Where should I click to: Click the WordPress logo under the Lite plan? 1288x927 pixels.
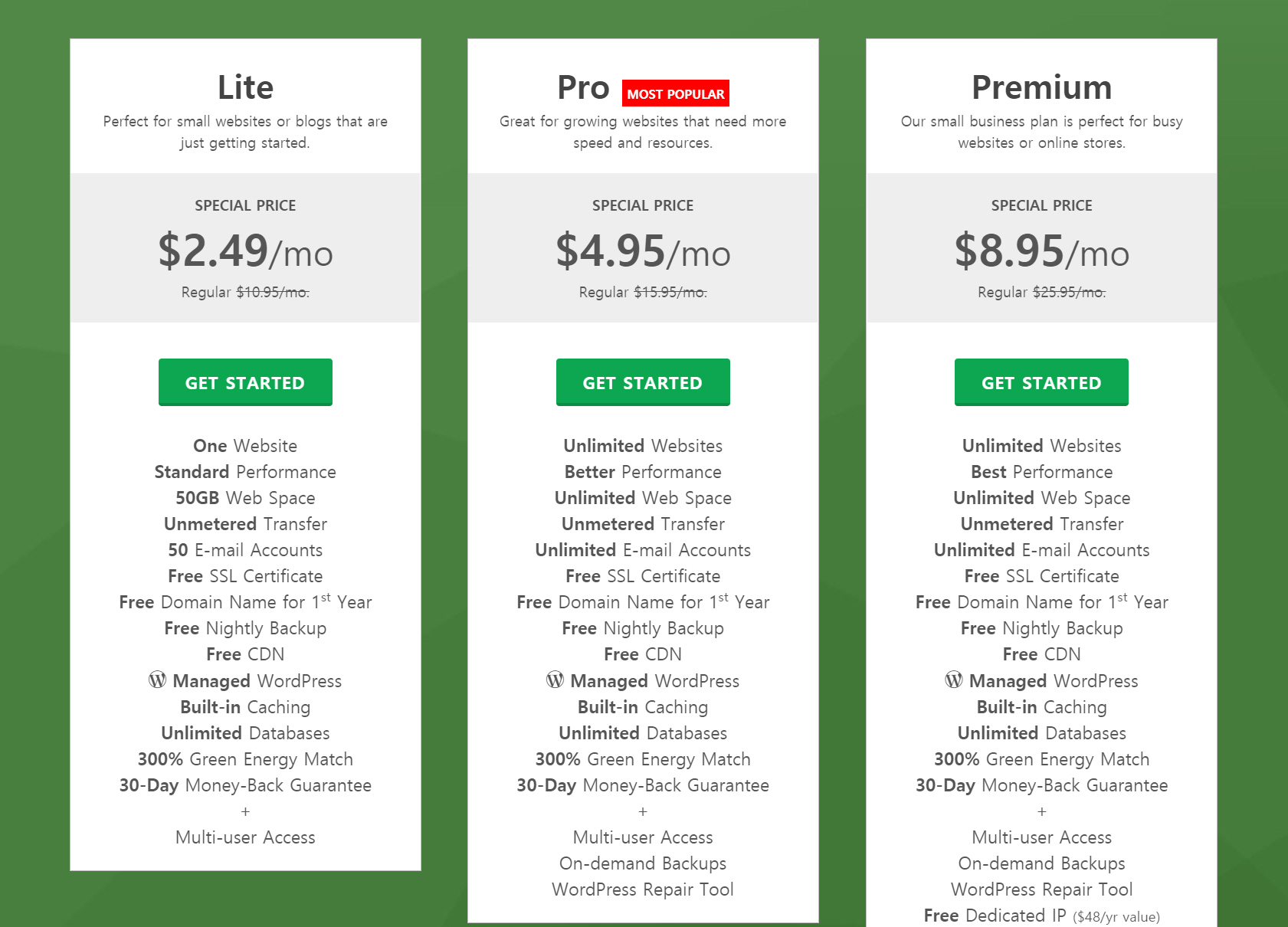(x=157, y=680)
